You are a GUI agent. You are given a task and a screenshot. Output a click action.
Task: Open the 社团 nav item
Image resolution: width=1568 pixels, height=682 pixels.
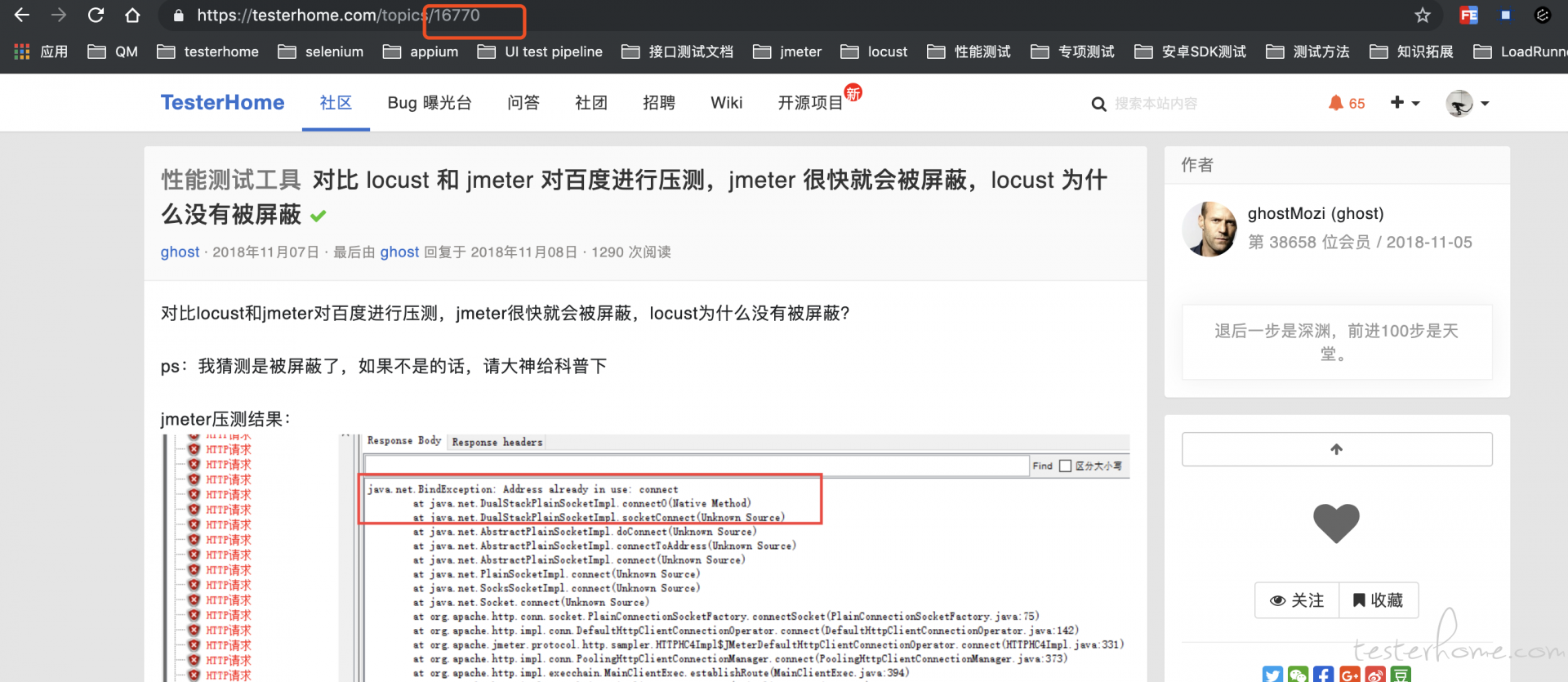[591, 103]
